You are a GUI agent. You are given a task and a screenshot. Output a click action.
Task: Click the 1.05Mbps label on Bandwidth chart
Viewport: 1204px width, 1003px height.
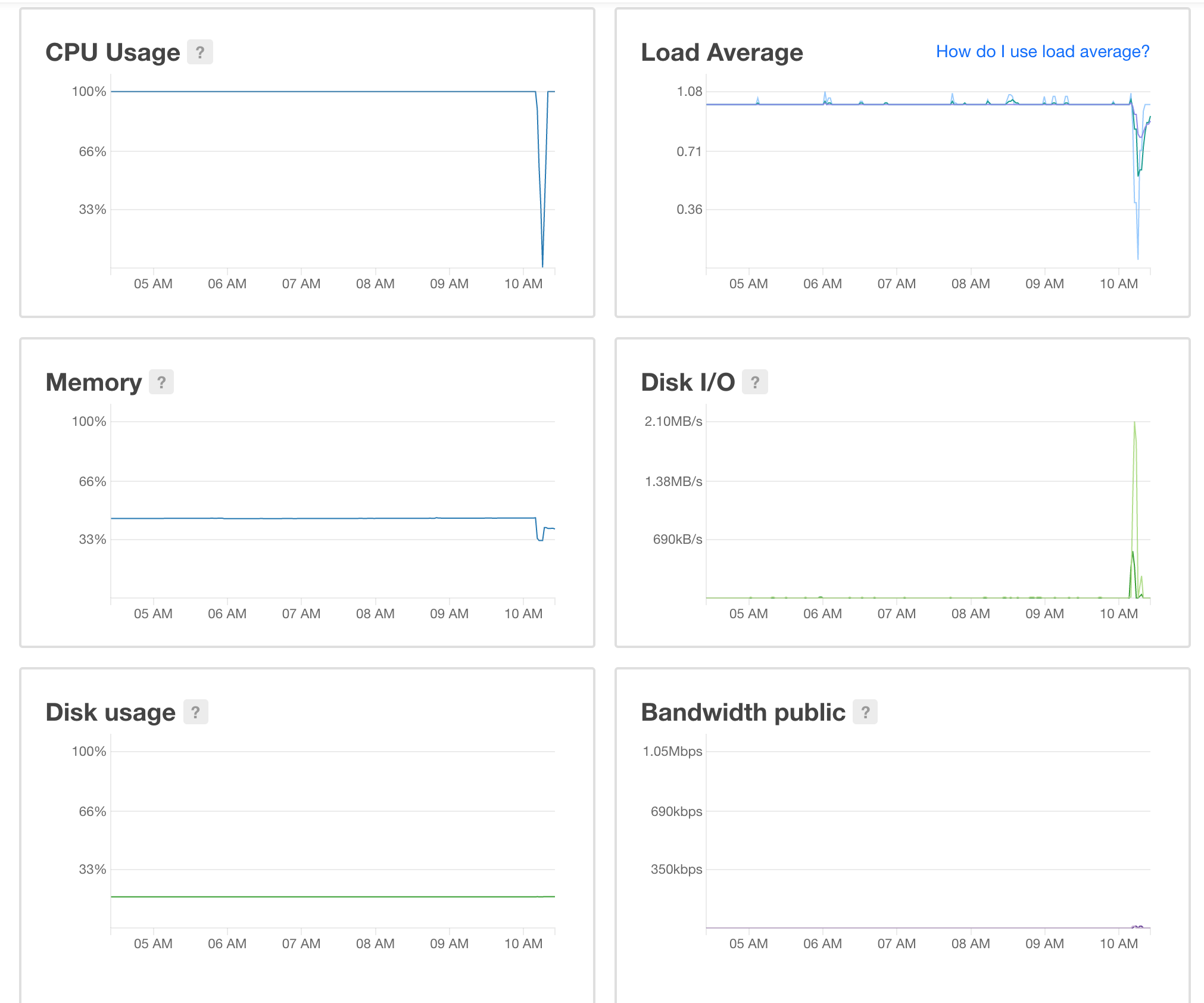tap(672, 752)
